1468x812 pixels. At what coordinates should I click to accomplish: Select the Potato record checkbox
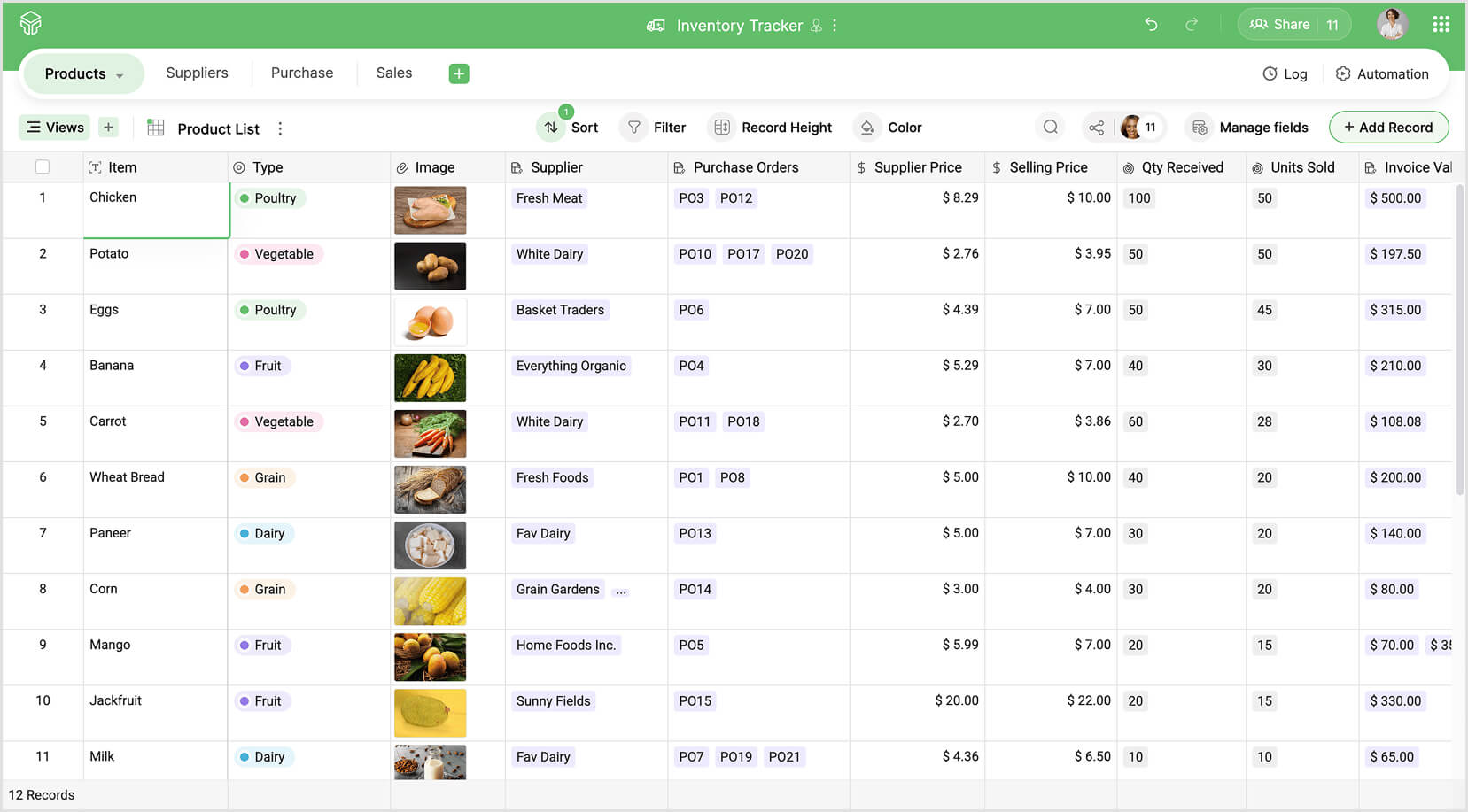42,254
